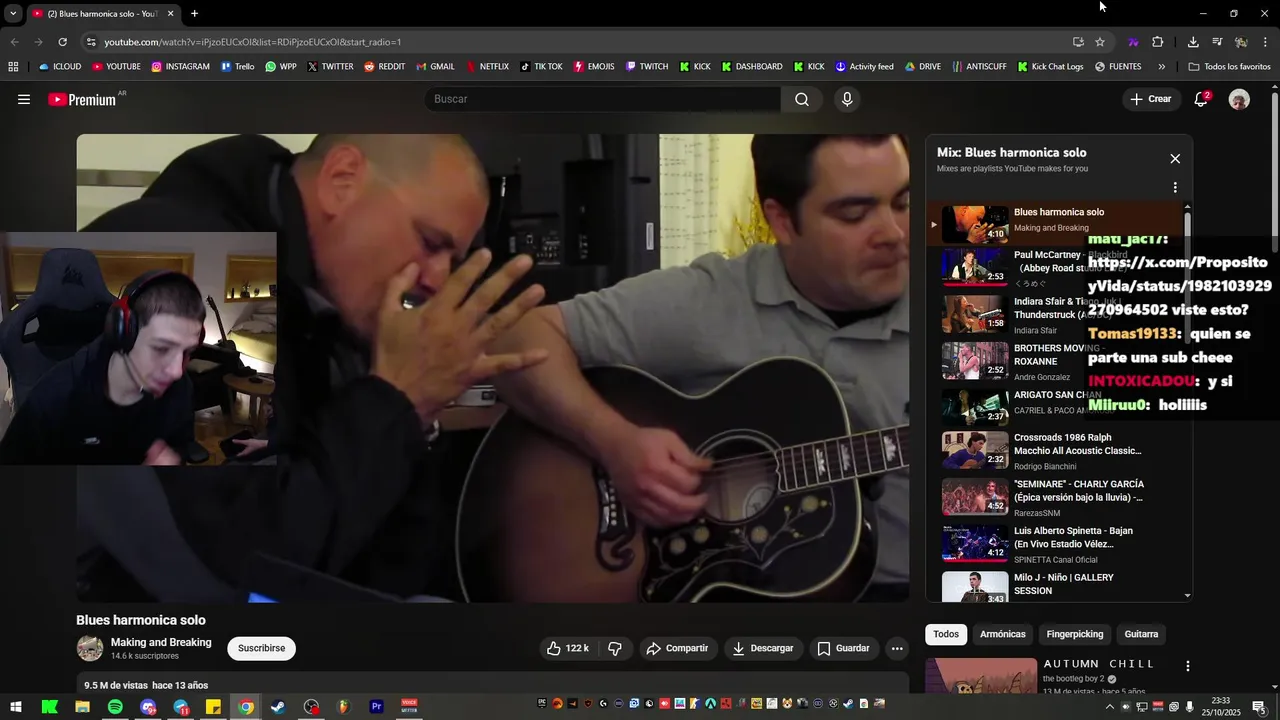Image resolution: width=1280 pixels, height=720 pixels.
Task: Click the search magnifier button
Action: click(802, 99)
